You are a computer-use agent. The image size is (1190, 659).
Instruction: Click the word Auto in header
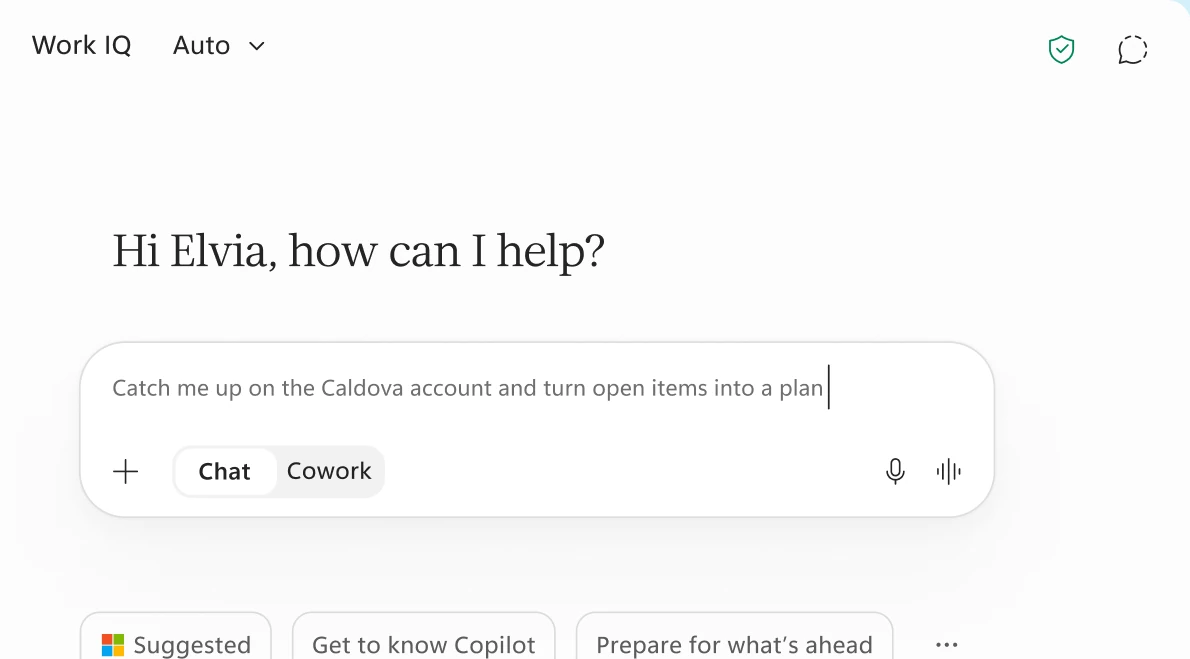201,46
